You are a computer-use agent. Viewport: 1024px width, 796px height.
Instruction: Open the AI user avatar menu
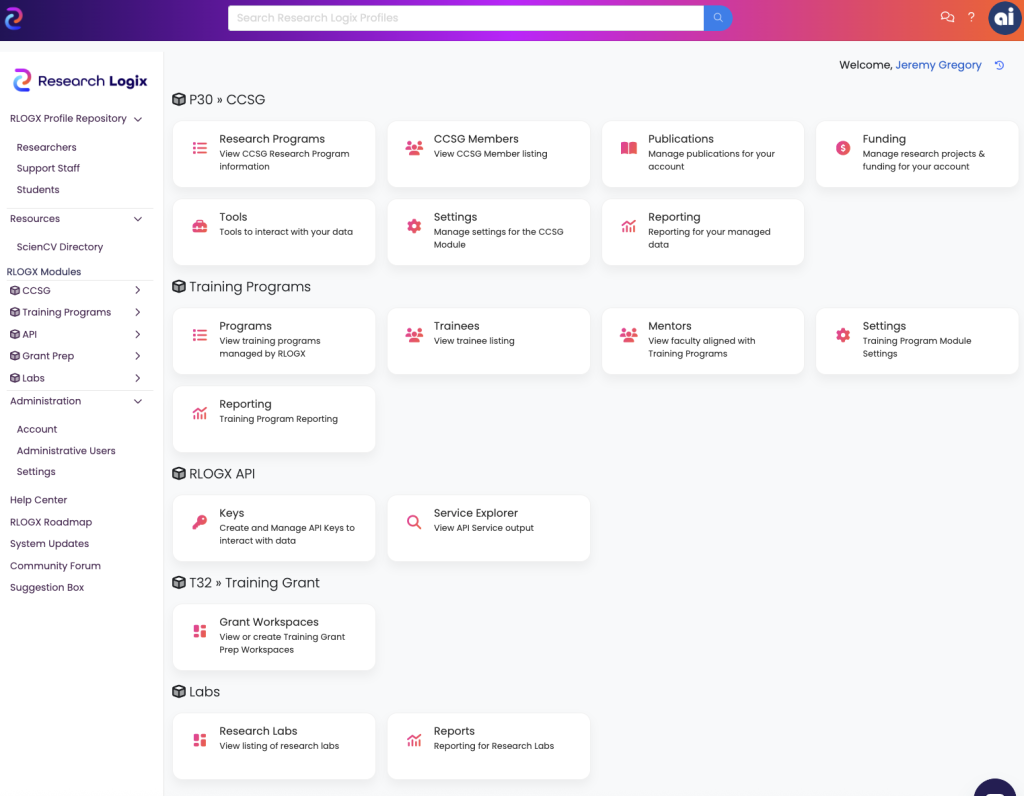(x=1004, y=18)
